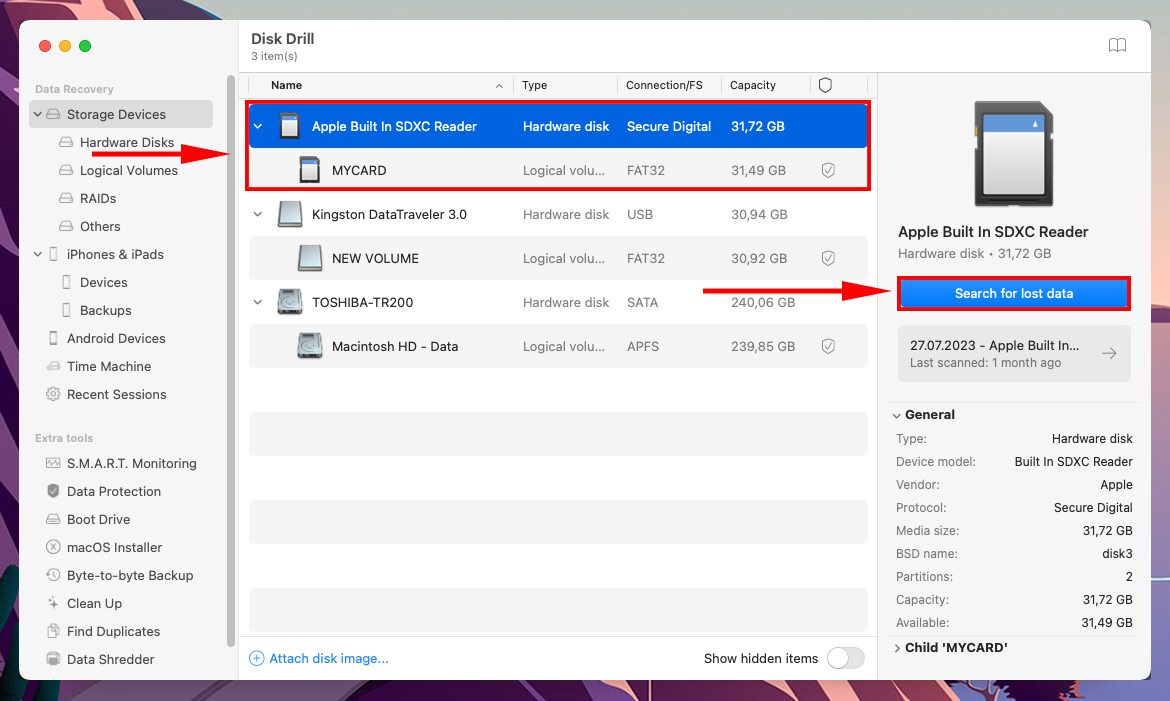Screen dimensions: 1170x701
Task: Select Logical Volumes in the sidebar
Action: click(128, 170)
